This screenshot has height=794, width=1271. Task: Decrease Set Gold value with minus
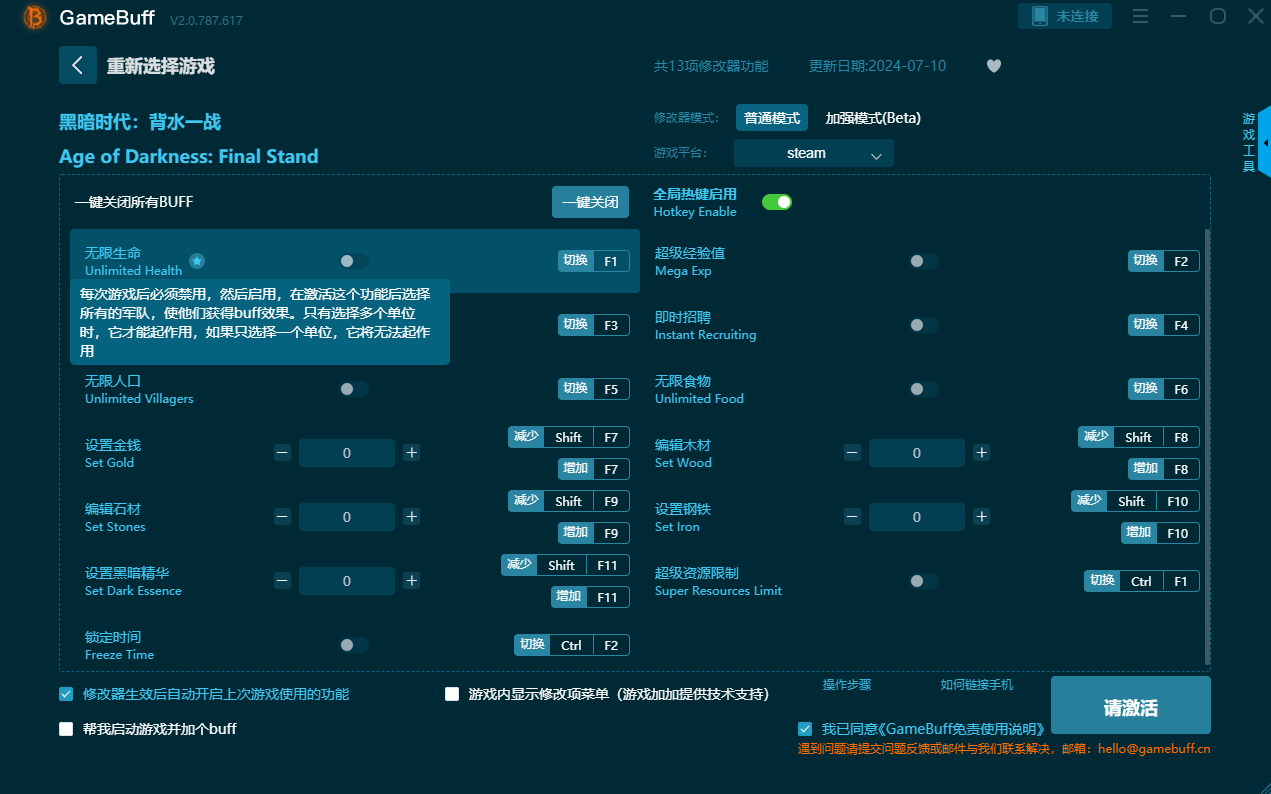[x=282, y=453]
